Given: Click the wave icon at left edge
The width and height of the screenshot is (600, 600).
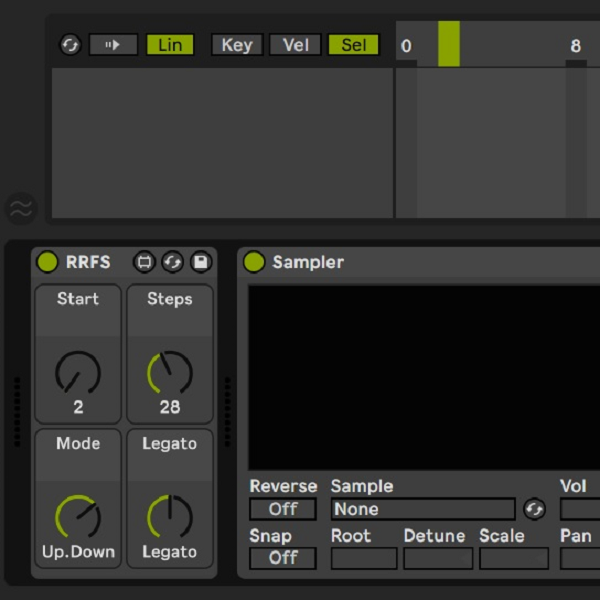Looking at the screenshot, I should [21, 208].
